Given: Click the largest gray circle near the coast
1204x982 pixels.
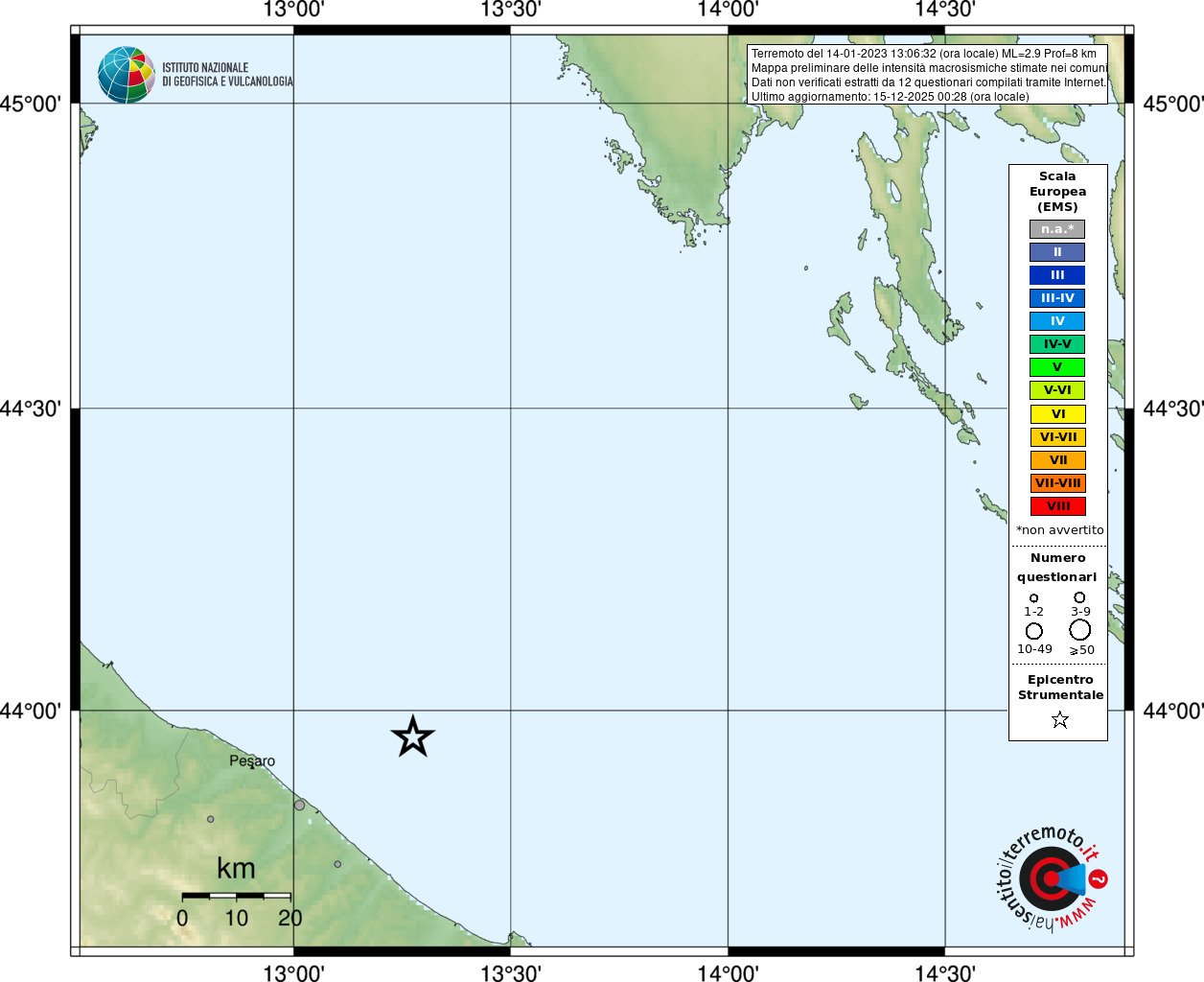Looking at the screenshot, I should click(x=299, y=806).
